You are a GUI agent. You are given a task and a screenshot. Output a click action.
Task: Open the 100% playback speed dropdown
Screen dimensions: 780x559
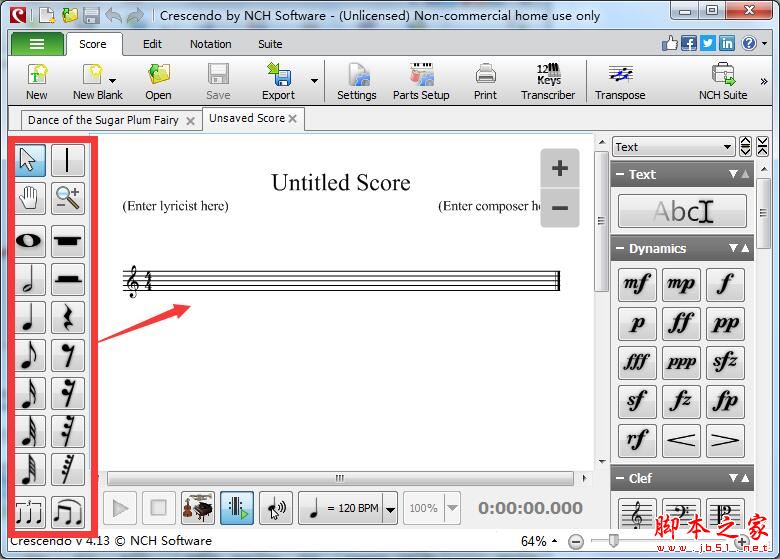tap(452, 508)
